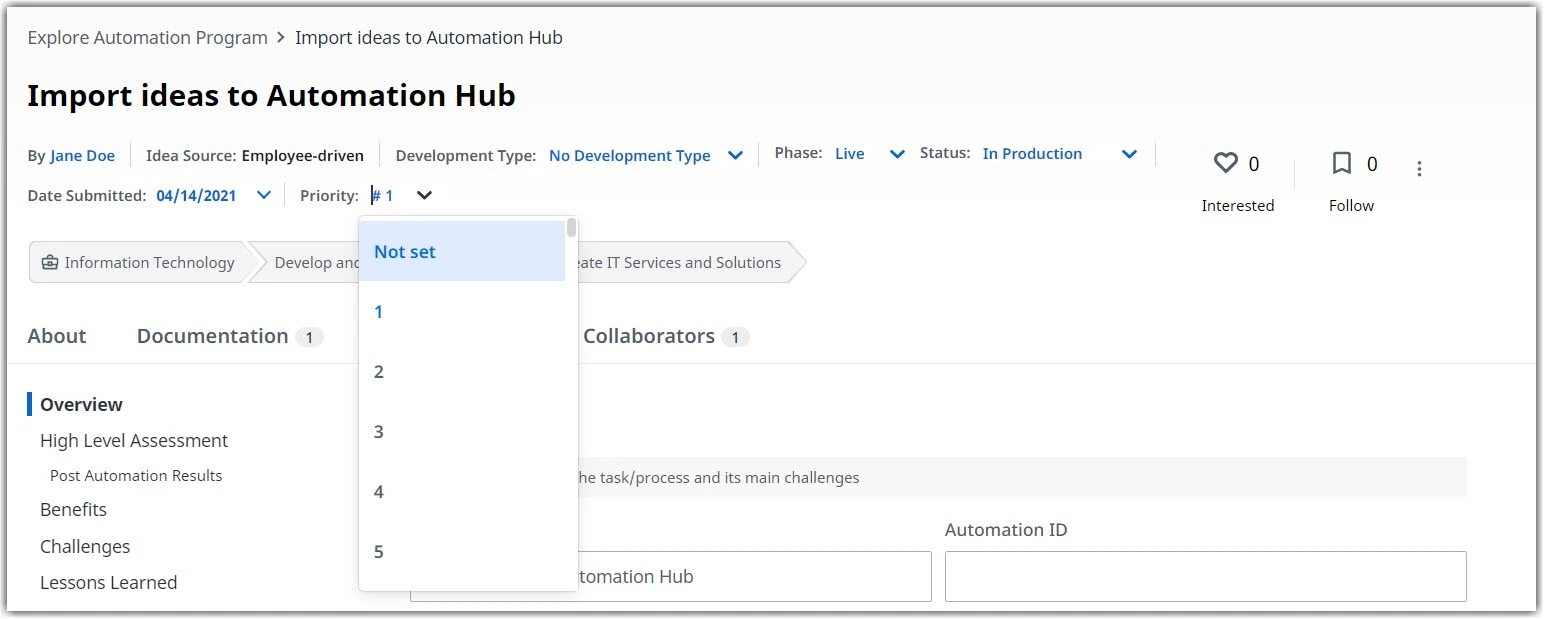Click the Priority '# 1' input value
This screenshot has width=1544, height=619.
[383, 196]
